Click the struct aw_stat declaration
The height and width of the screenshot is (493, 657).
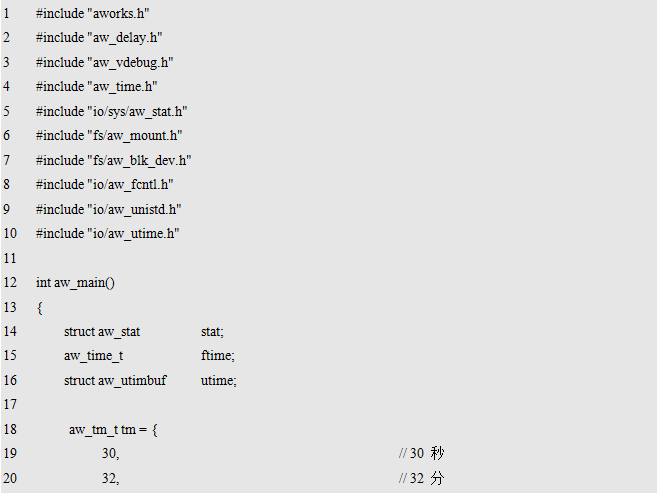[x=102, y=331]
